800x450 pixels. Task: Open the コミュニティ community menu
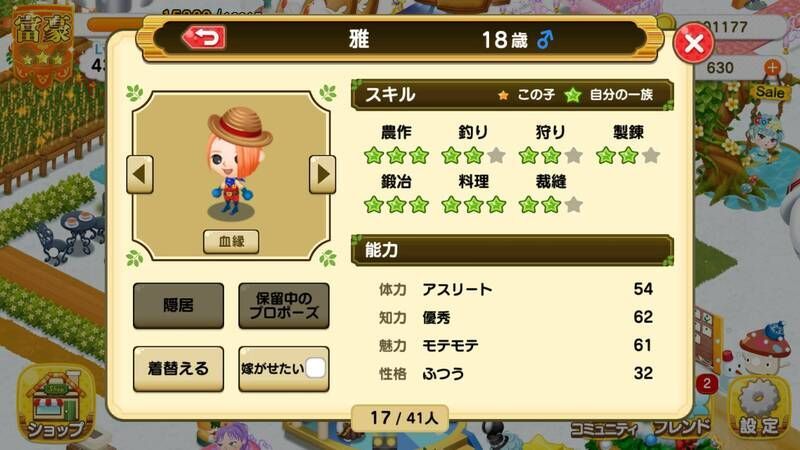coord(604,430)
